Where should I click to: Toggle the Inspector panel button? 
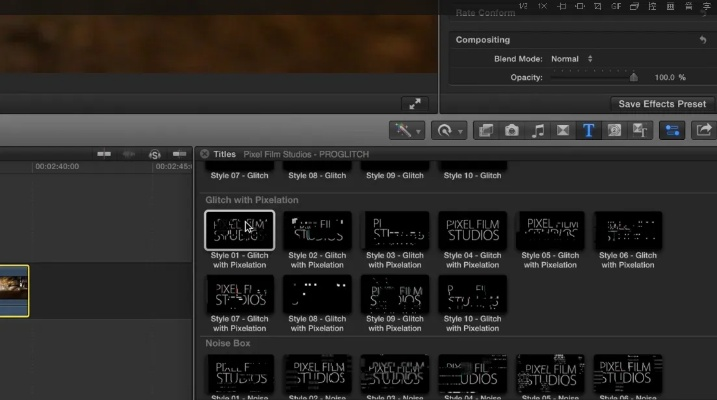(672, 131)
